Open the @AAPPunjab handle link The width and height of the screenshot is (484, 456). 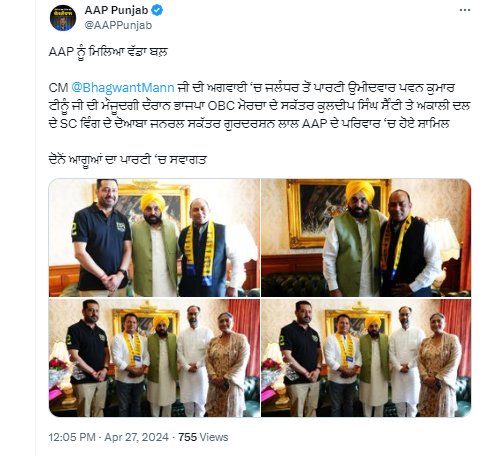coord(118,25)
